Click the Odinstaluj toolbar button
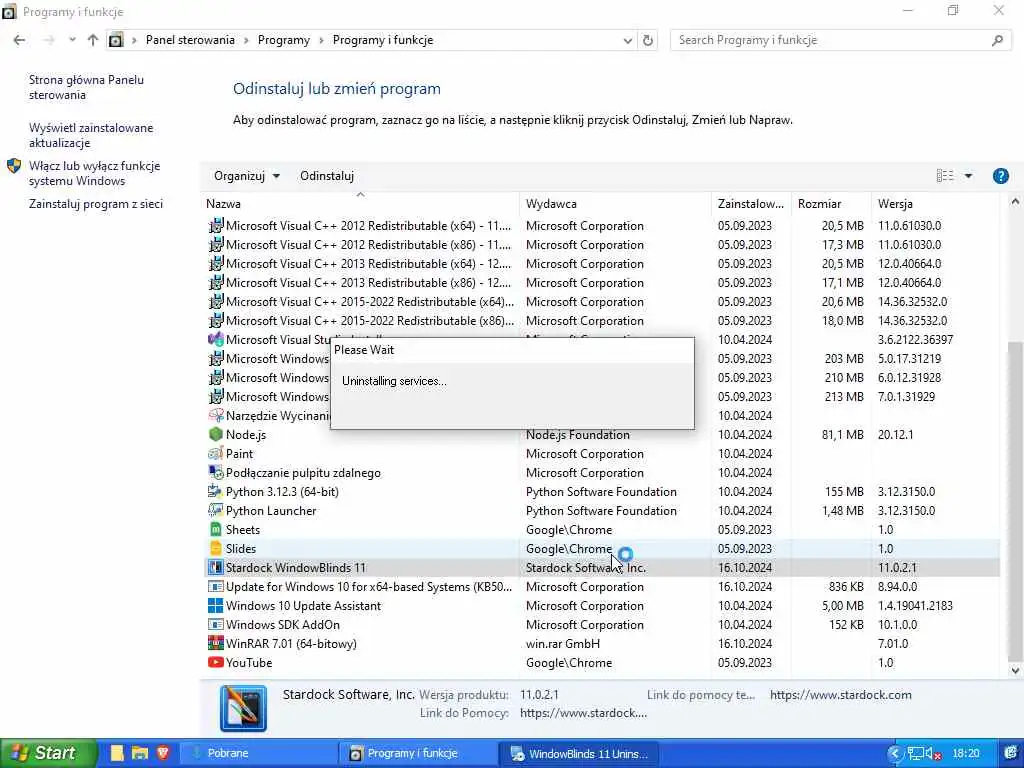 click(327, 176)
